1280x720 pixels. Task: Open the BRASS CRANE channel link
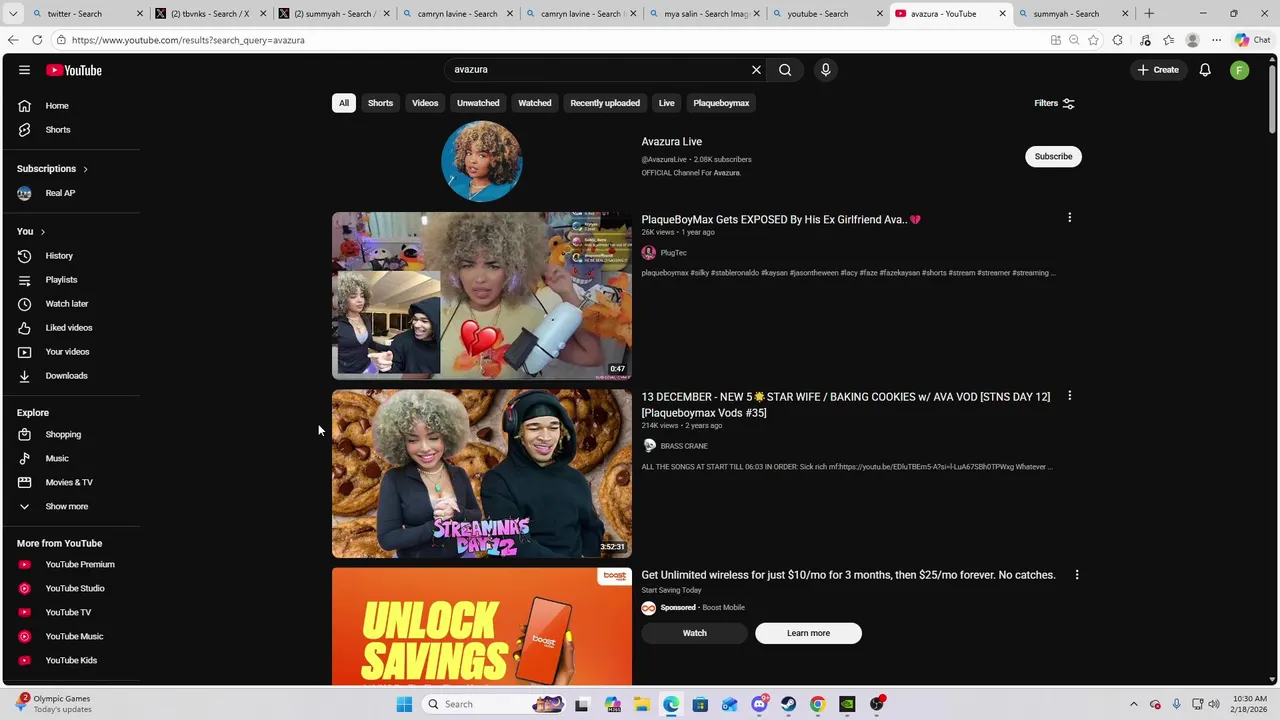(x=683, y=446)
